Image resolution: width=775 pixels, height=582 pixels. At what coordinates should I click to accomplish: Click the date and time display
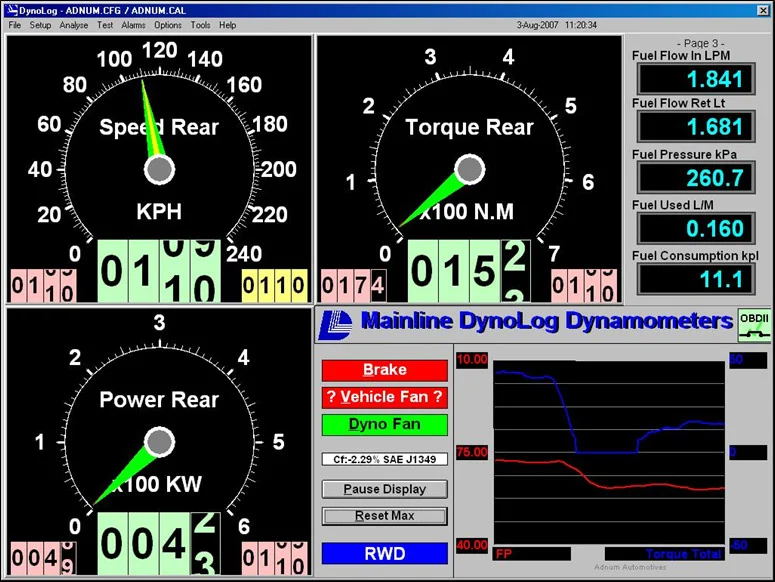[557, 25]
